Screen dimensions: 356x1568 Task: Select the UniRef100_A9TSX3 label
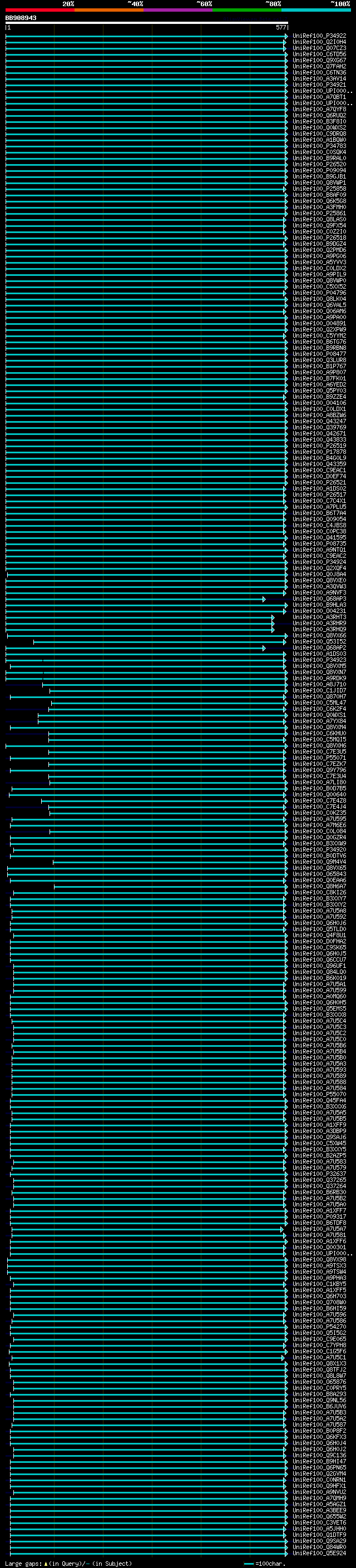click(319, 1265)
